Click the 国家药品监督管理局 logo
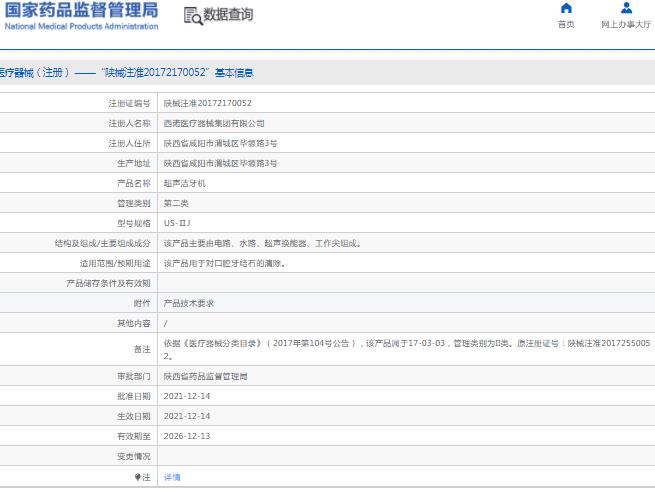Image resolution: width=655 pixels, height=491 pixels. coord(81,16)
